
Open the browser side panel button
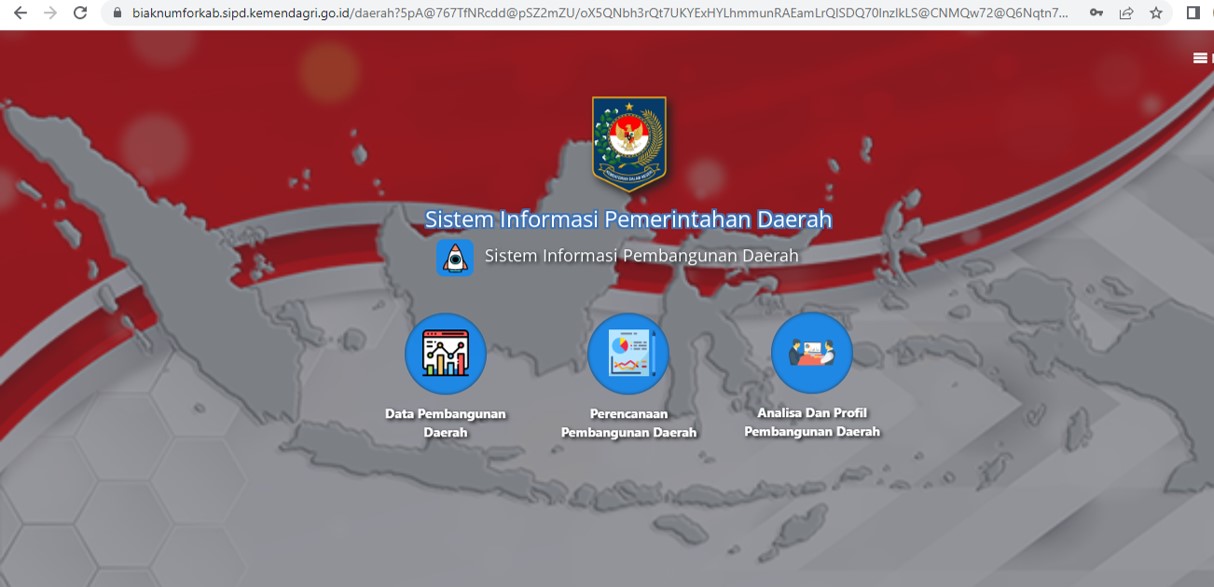coord(1192,13)
